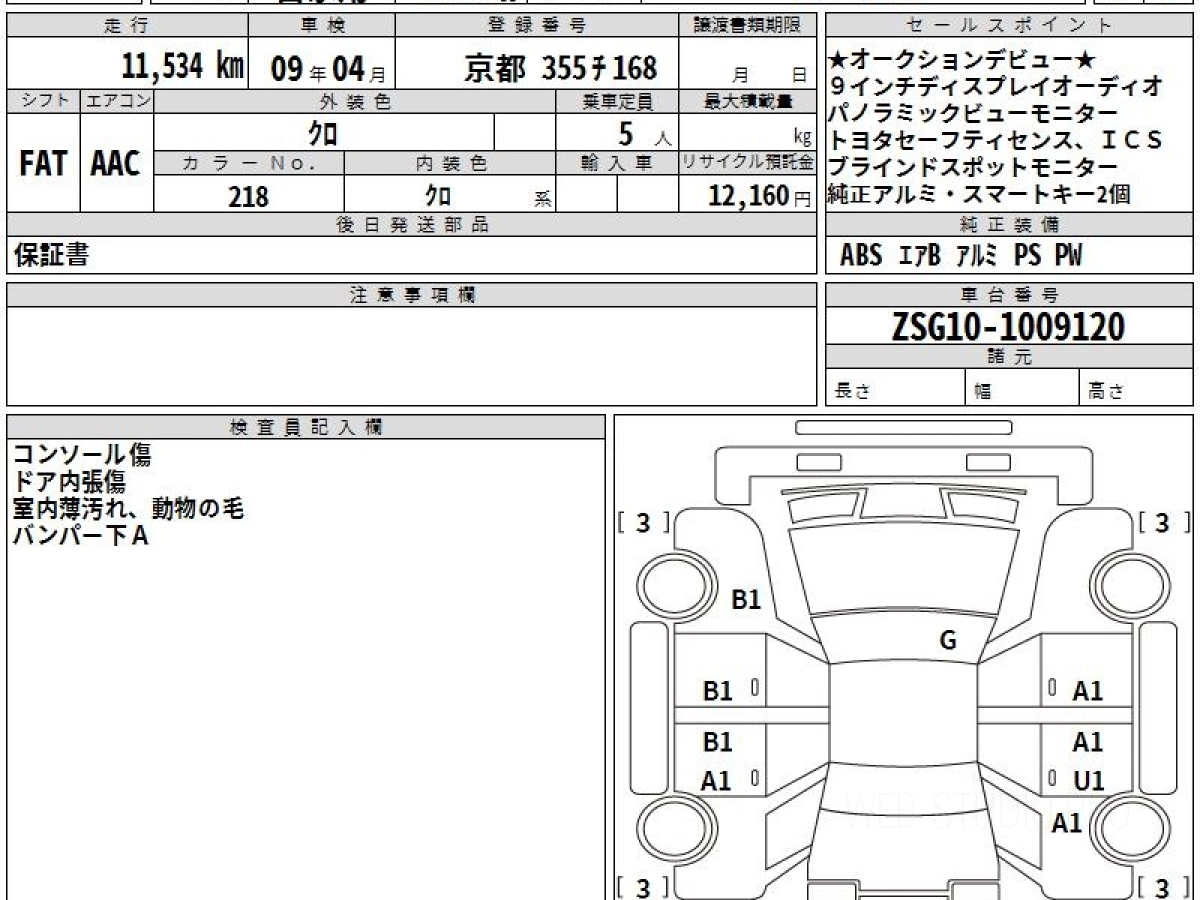Image resolution: width=1200 pixels, height=900 pixels.
Task: Select the FAT shift type value
Action: (x=43, y=164)
